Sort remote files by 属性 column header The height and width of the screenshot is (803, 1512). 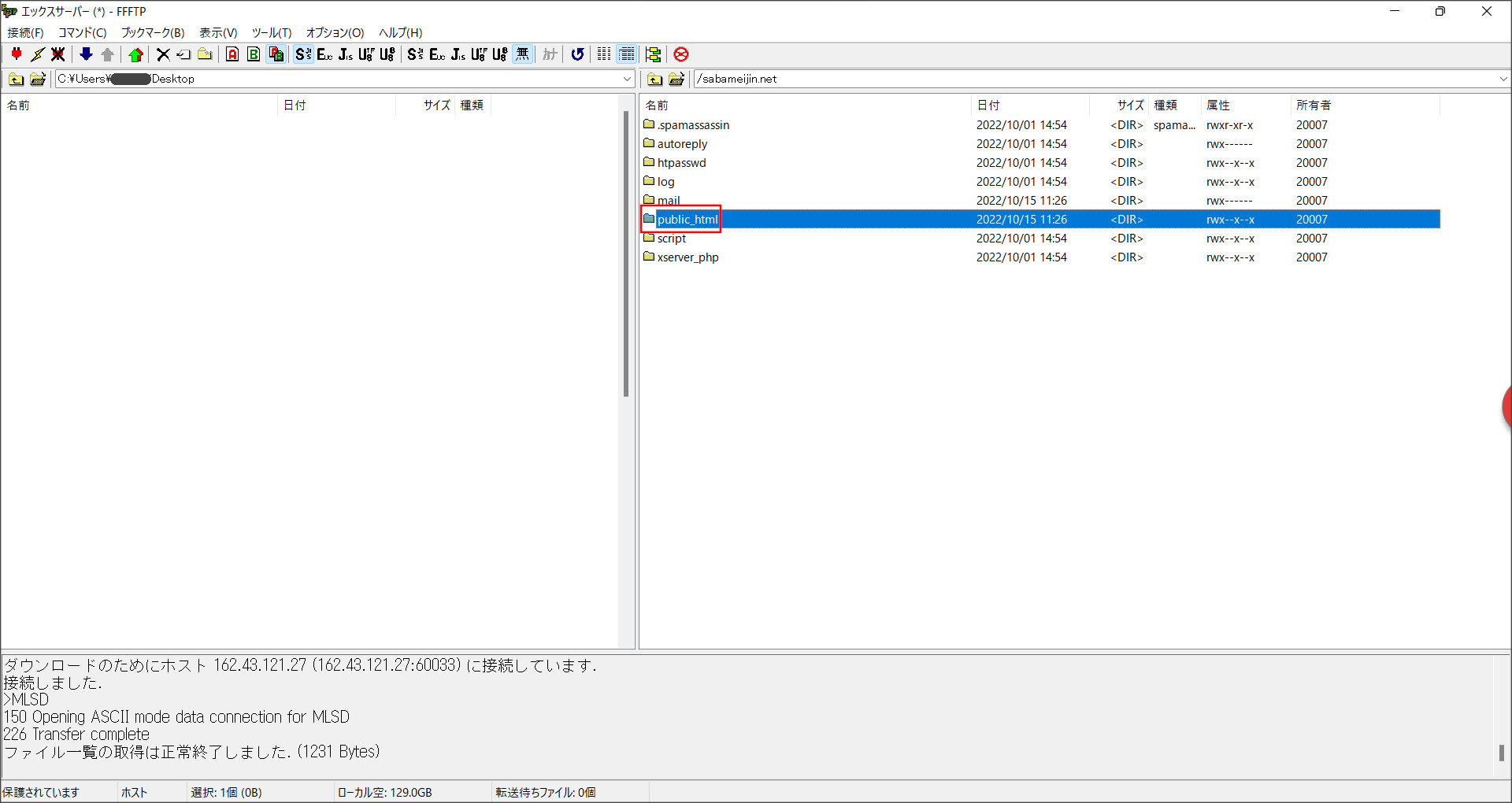[1217, 105]
